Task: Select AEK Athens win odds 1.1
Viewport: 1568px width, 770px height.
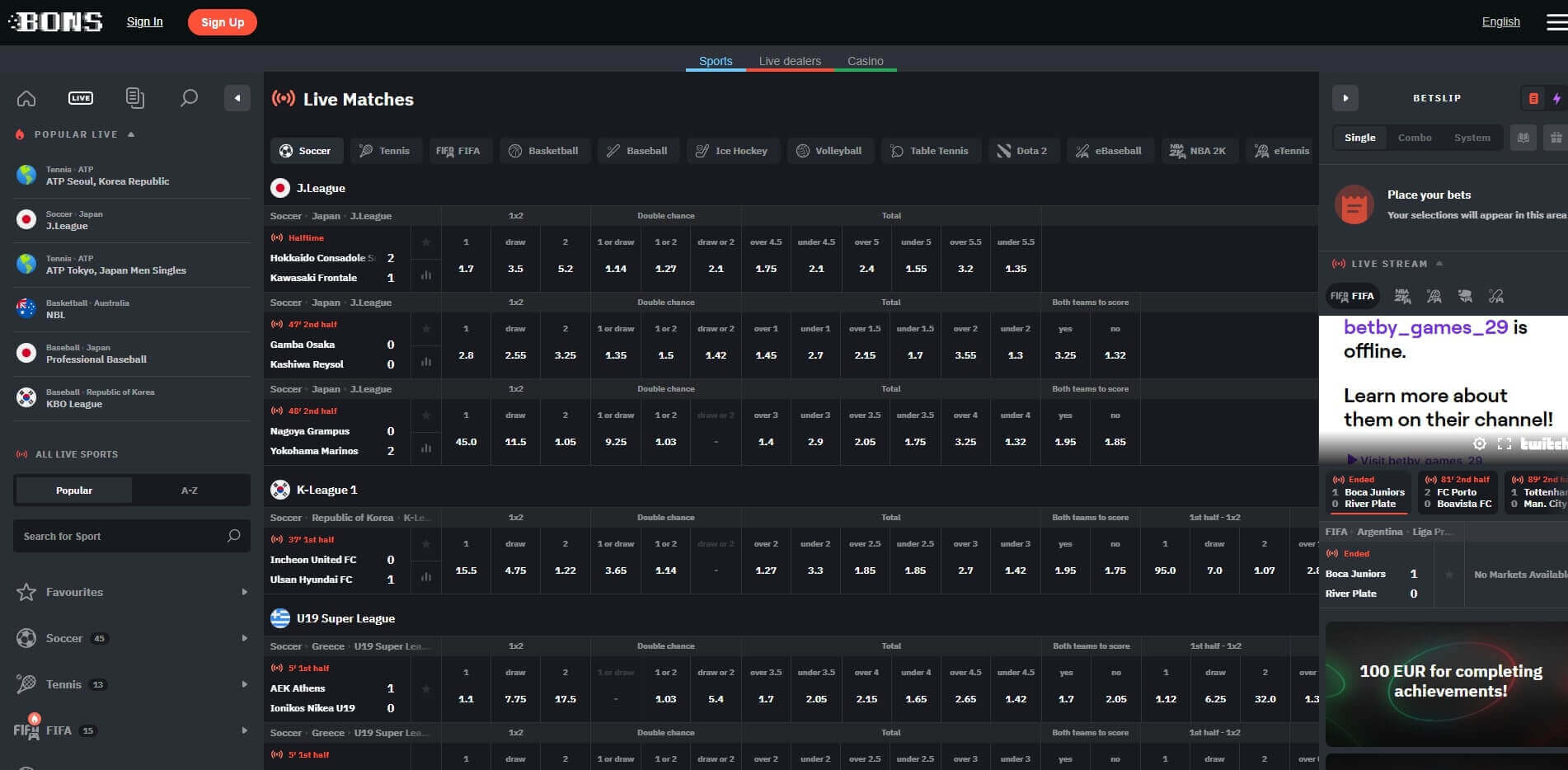Action: (466, 688)
